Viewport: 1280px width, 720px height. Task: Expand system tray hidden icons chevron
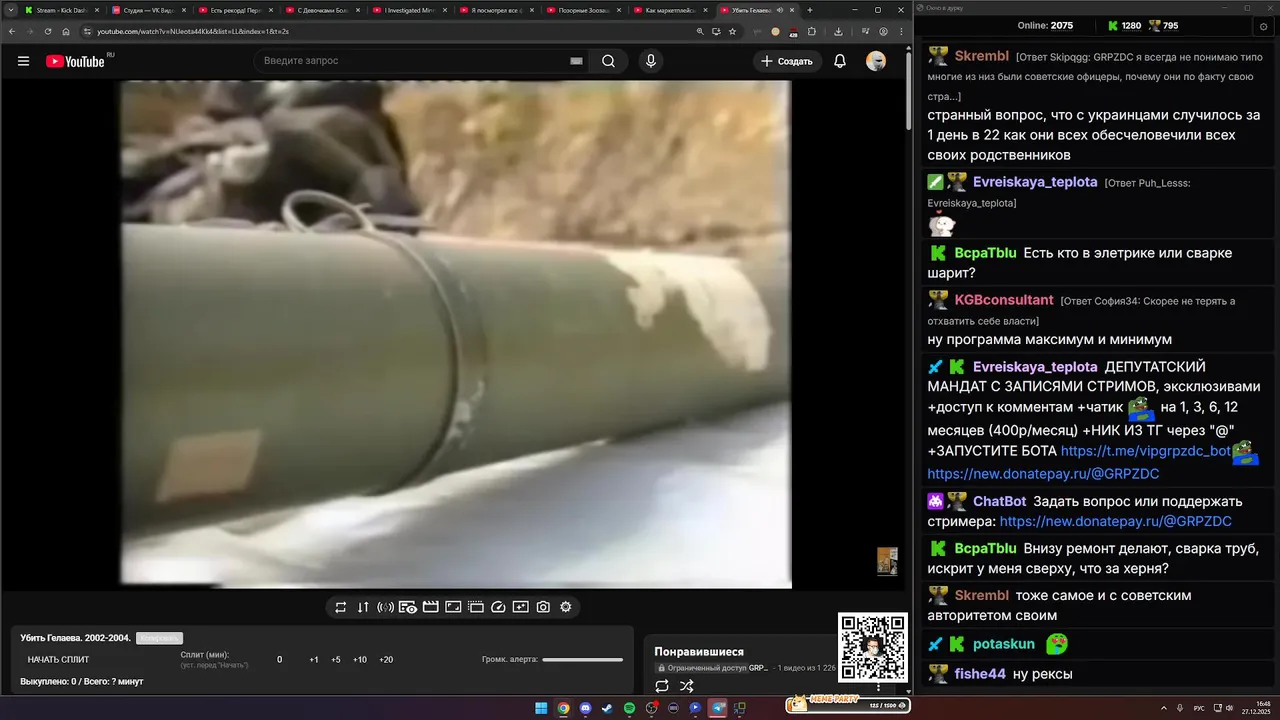[x=1164, y=708]
